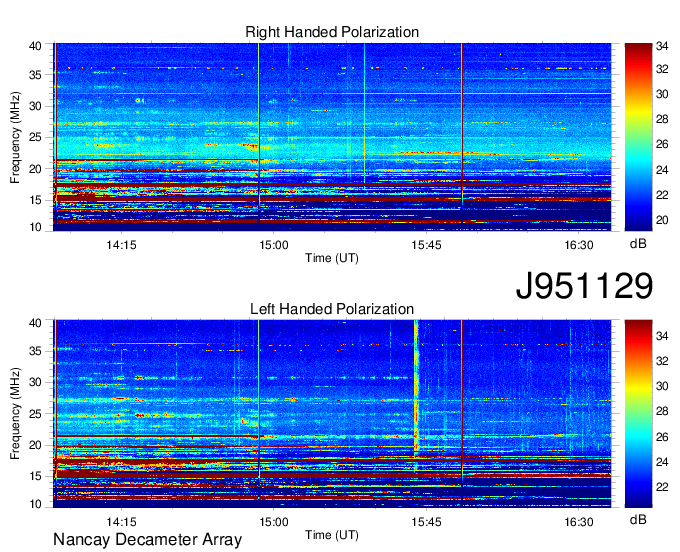Select the J951129 observation label
The height and width of the screenshot is (552, 680).
[x=584, y=286]
